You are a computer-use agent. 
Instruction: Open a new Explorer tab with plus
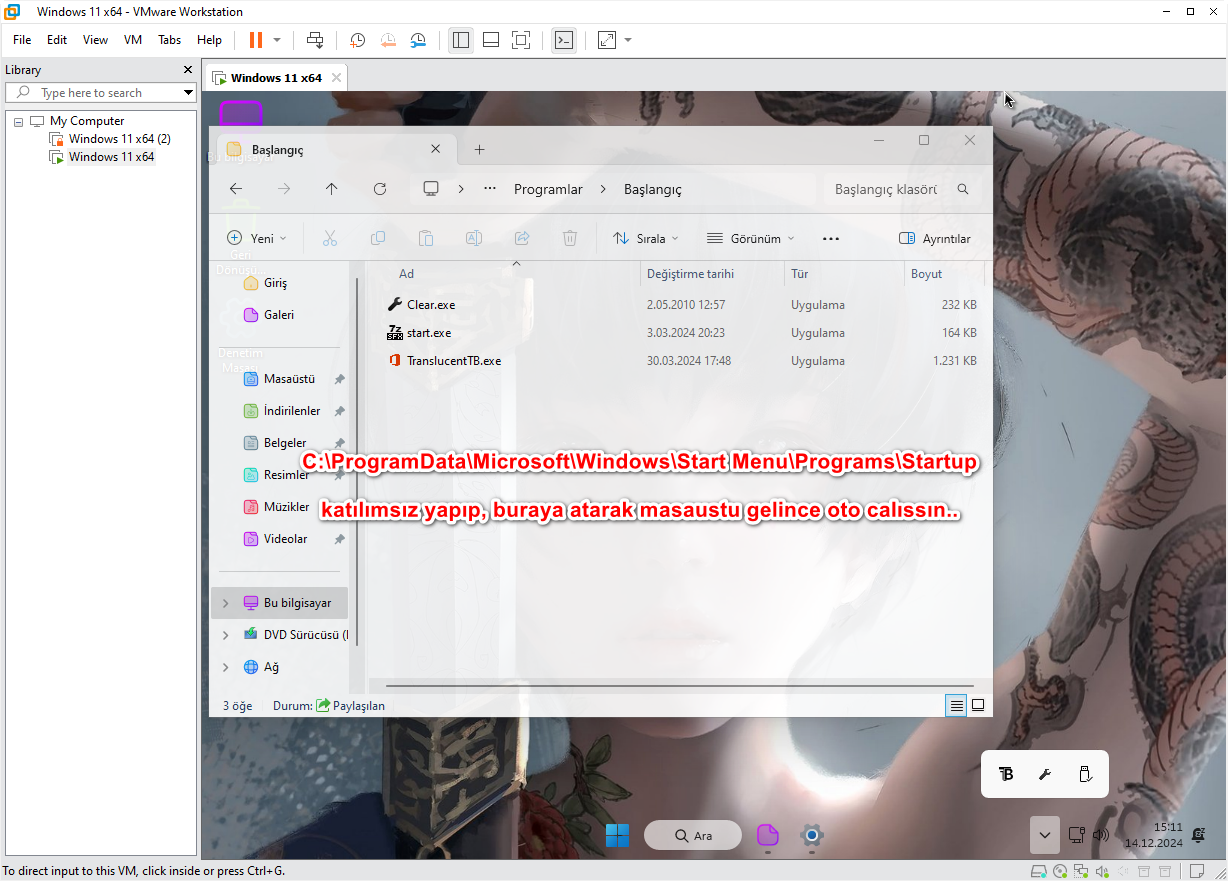(x=479, y=150)
